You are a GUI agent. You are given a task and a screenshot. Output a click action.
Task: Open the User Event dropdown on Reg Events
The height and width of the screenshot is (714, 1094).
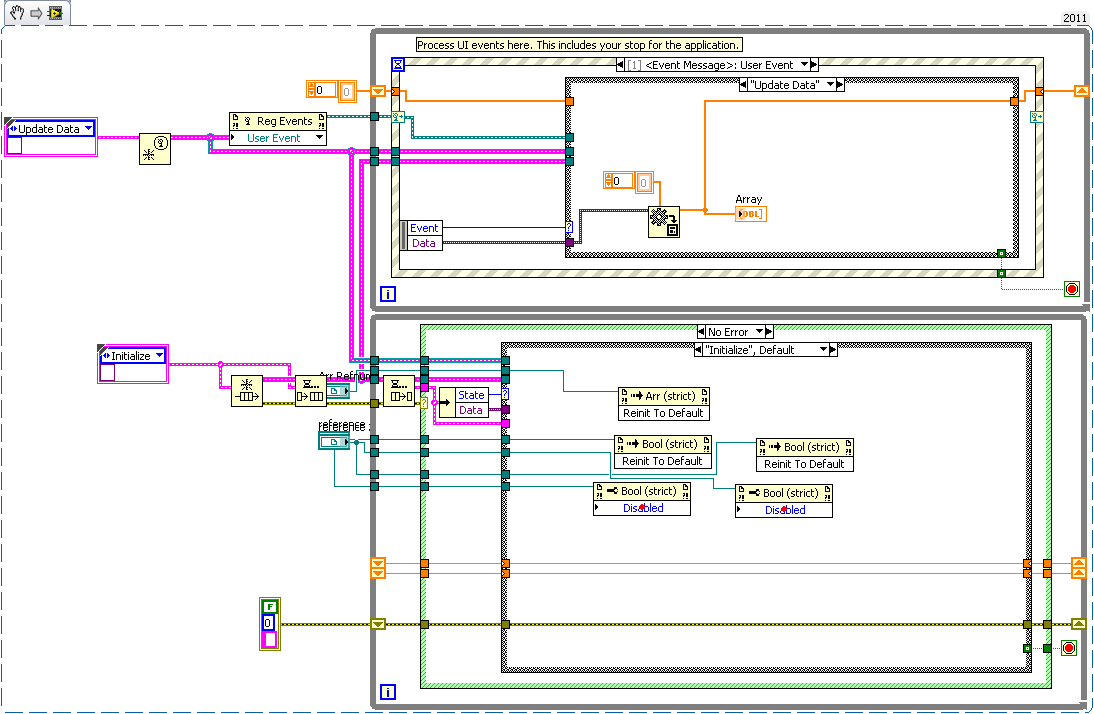coord(320,138)
